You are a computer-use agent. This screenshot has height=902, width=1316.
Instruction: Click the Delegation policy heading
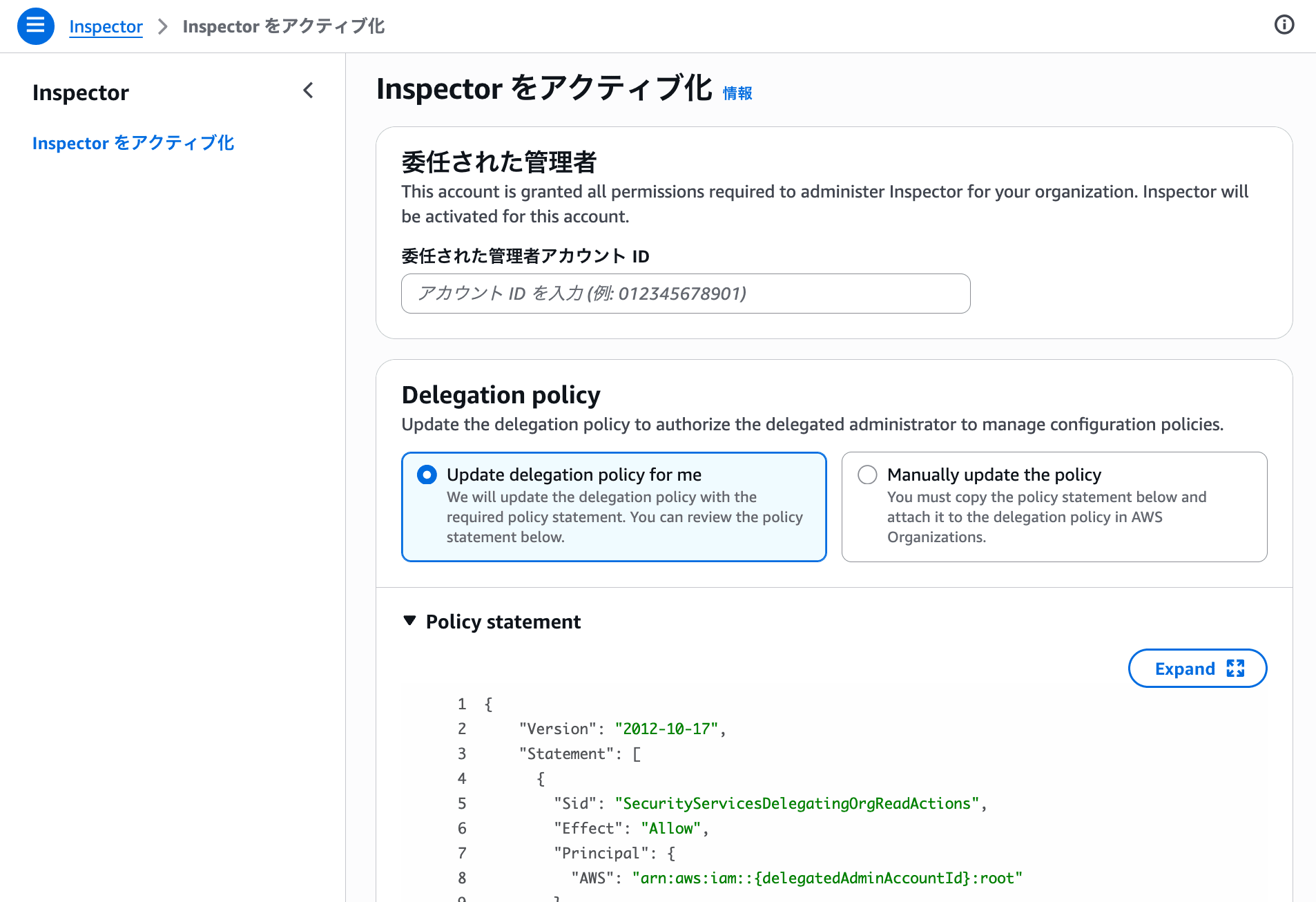pyautogui.click(x=501, y=395)
